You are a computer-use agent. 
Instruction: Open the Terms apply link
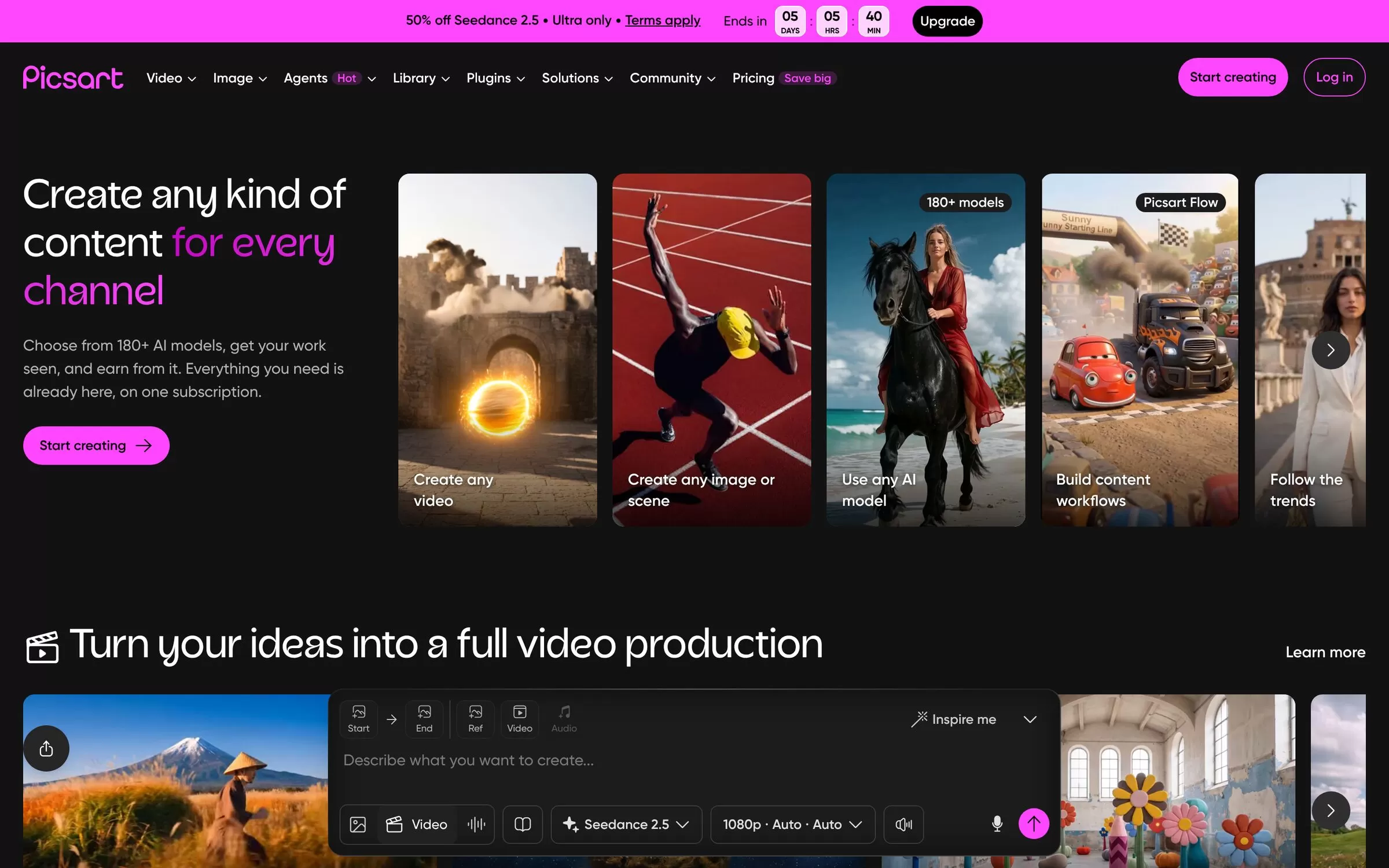point(663,20)
